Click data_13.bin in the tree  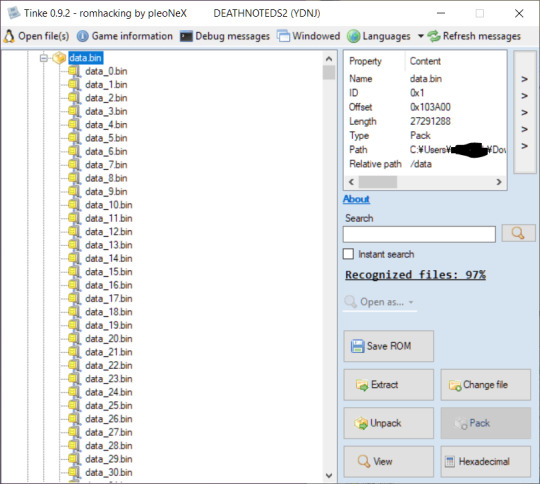(x=109, y=245)
